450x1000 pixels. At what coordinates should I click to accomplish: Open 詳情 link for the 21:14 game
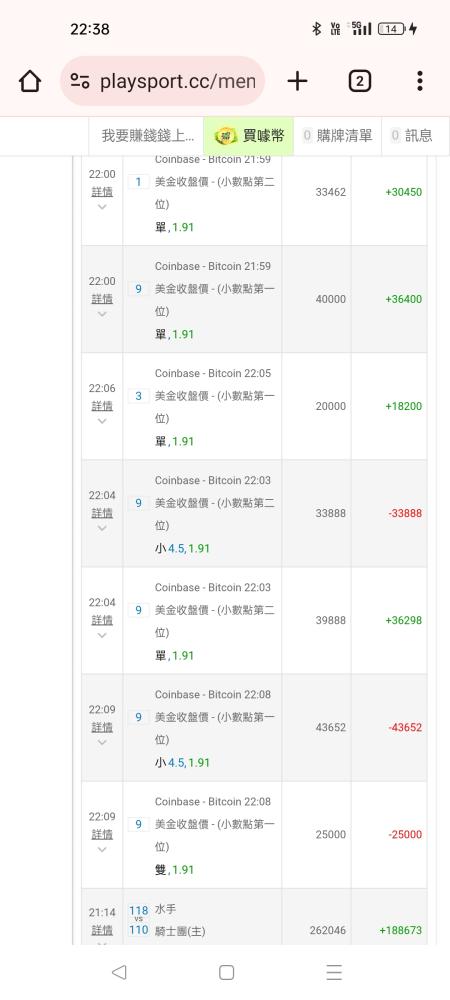click(102, 930)
